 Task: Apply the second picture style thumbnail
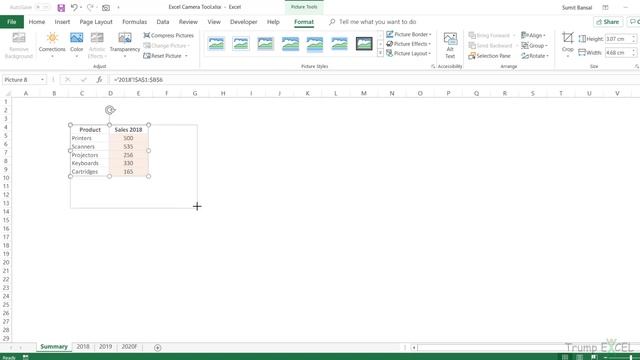tap(241, 44)
